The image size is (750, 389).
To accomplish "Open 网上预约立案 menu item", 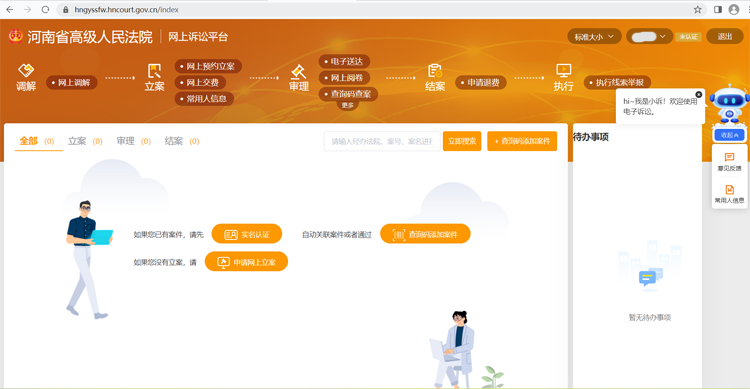I will pos(208,66).
